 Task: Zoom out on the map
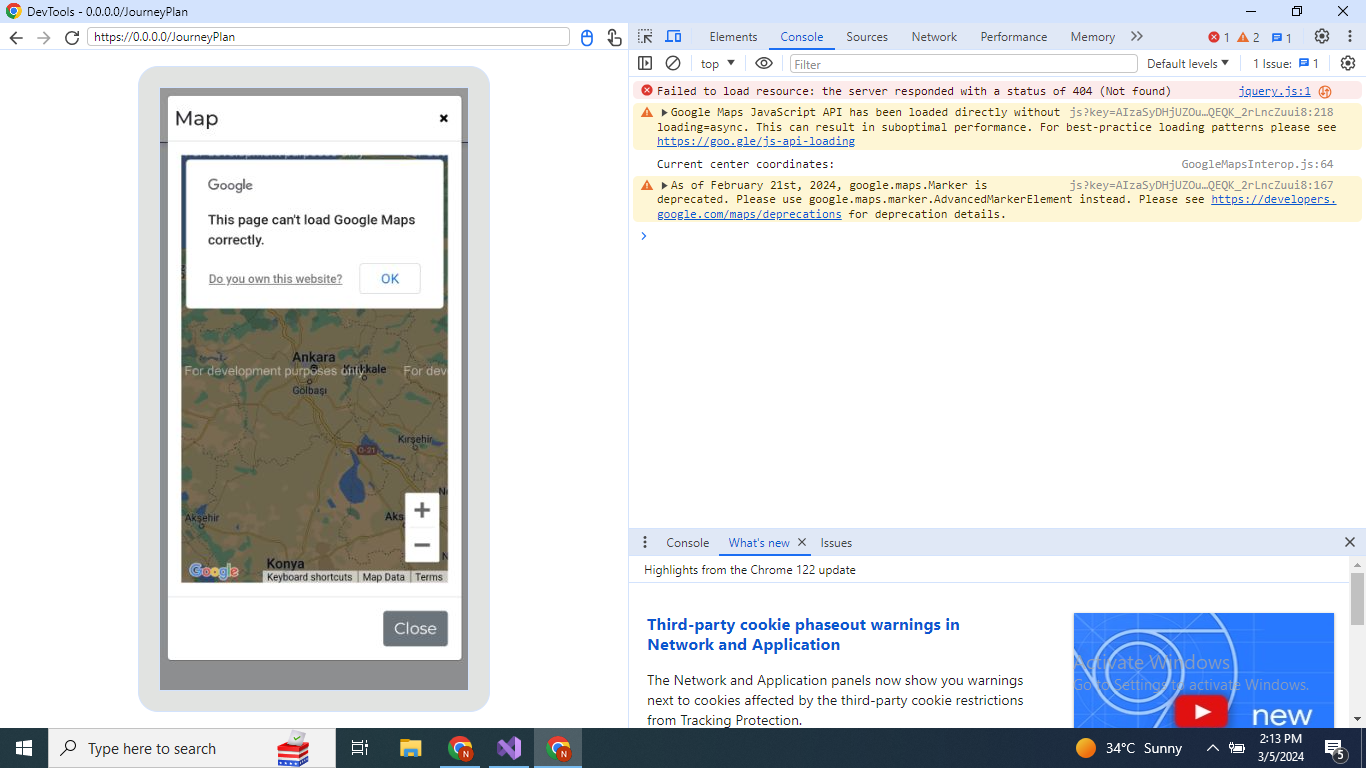(x=422, y=545)
